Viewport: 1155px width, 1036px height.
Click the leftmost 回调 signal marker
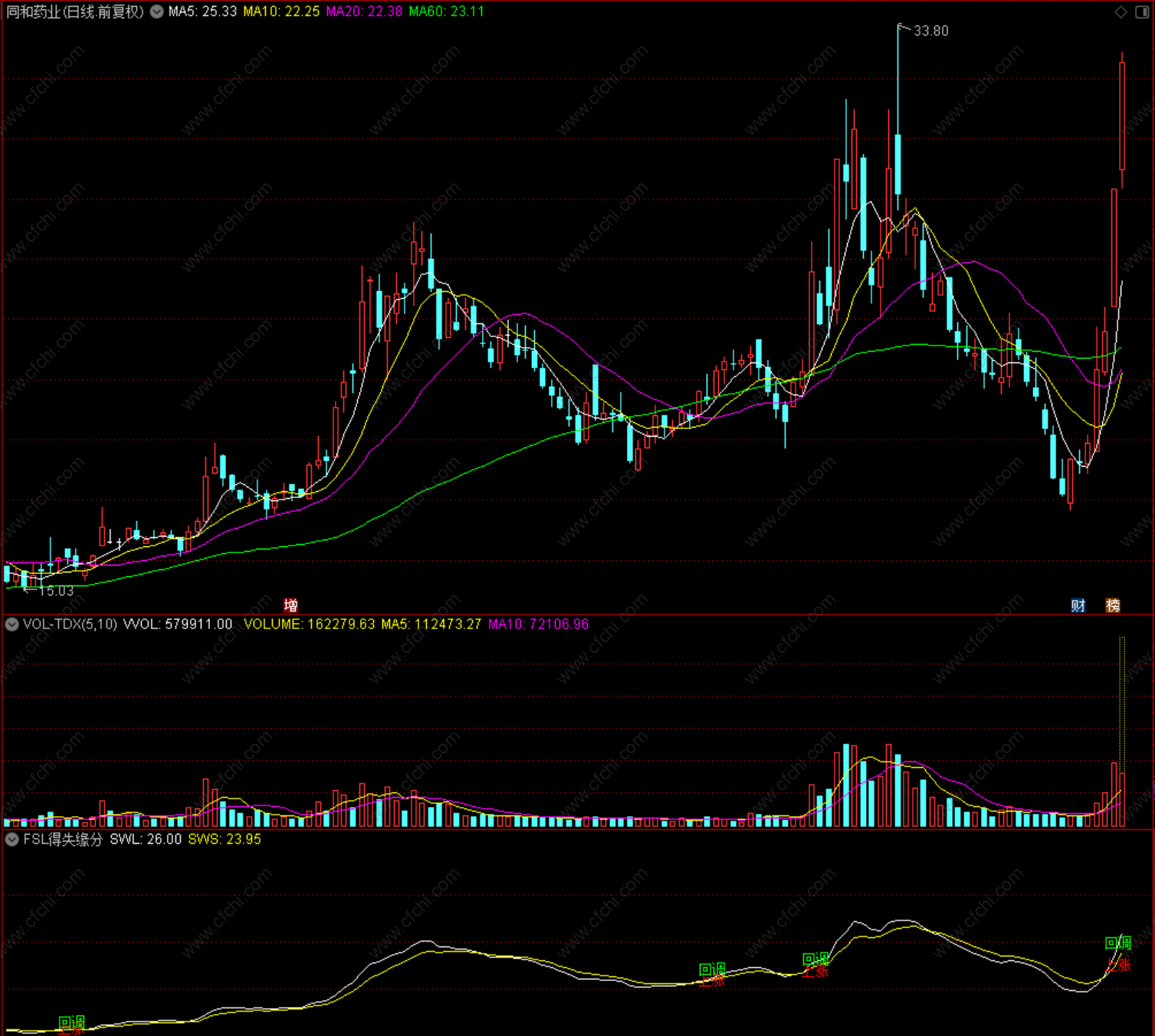72,1022
